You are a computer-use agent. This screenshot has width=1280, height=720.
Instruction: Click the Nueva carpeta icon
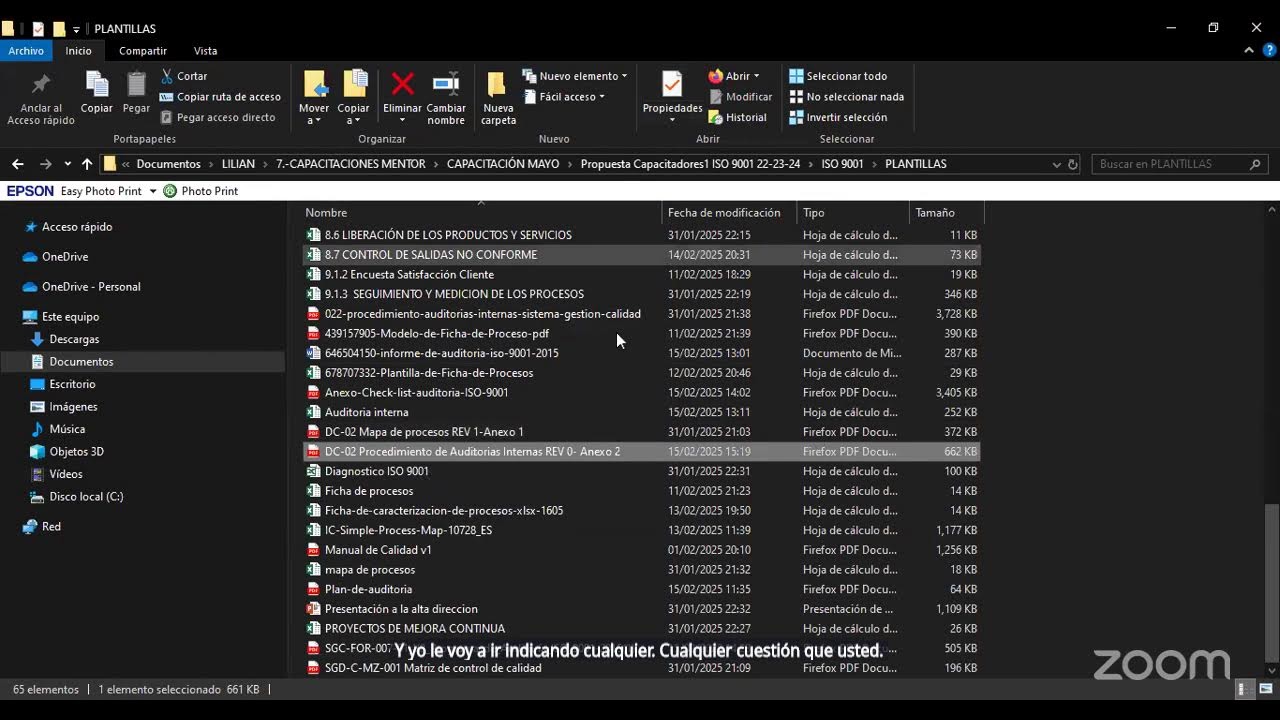[x=498, y=84]
